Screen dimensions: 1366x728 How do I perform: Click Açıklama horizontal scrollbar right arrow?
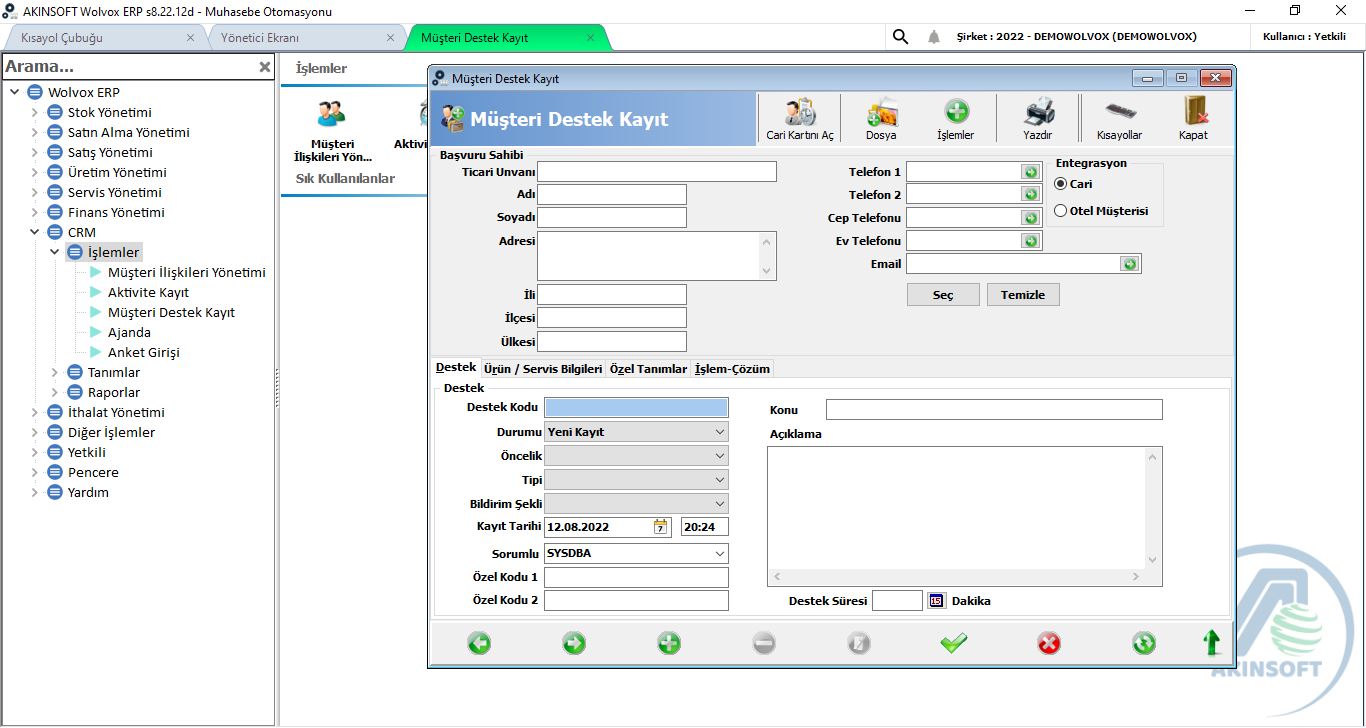click(x=1136, y=577)
